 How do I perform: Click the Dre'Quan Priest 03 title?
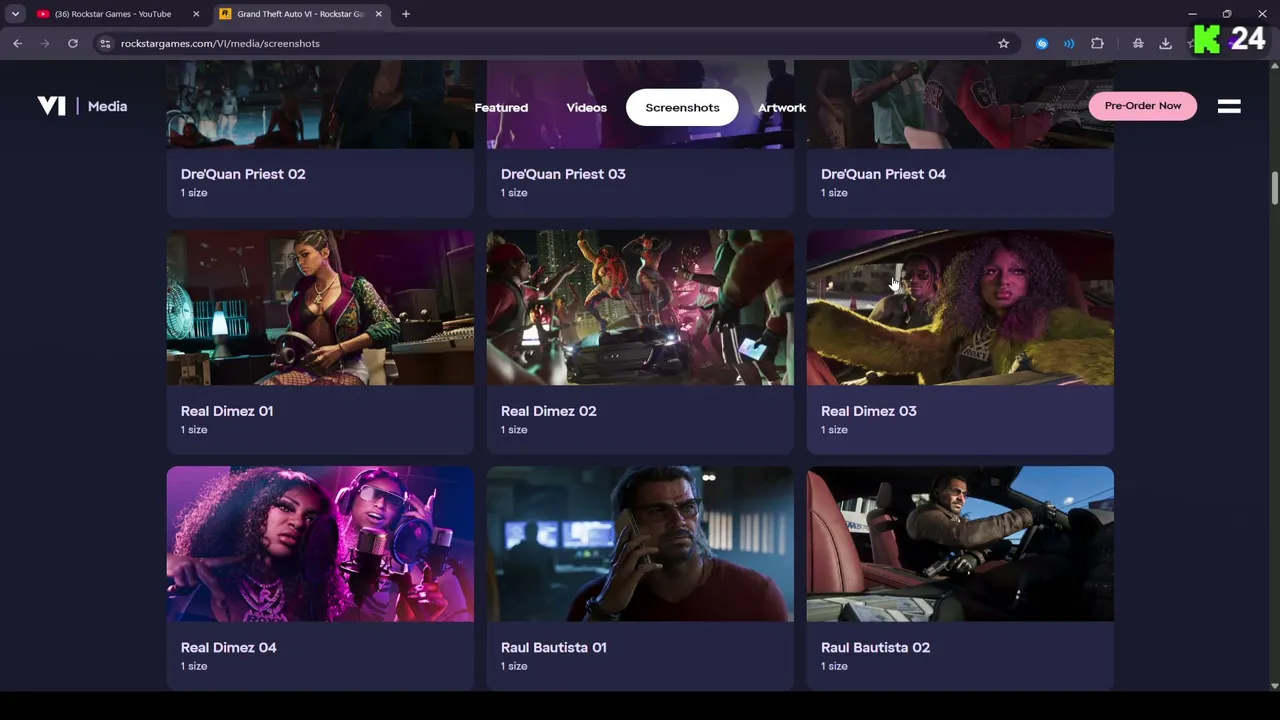[x=563, y=174]
